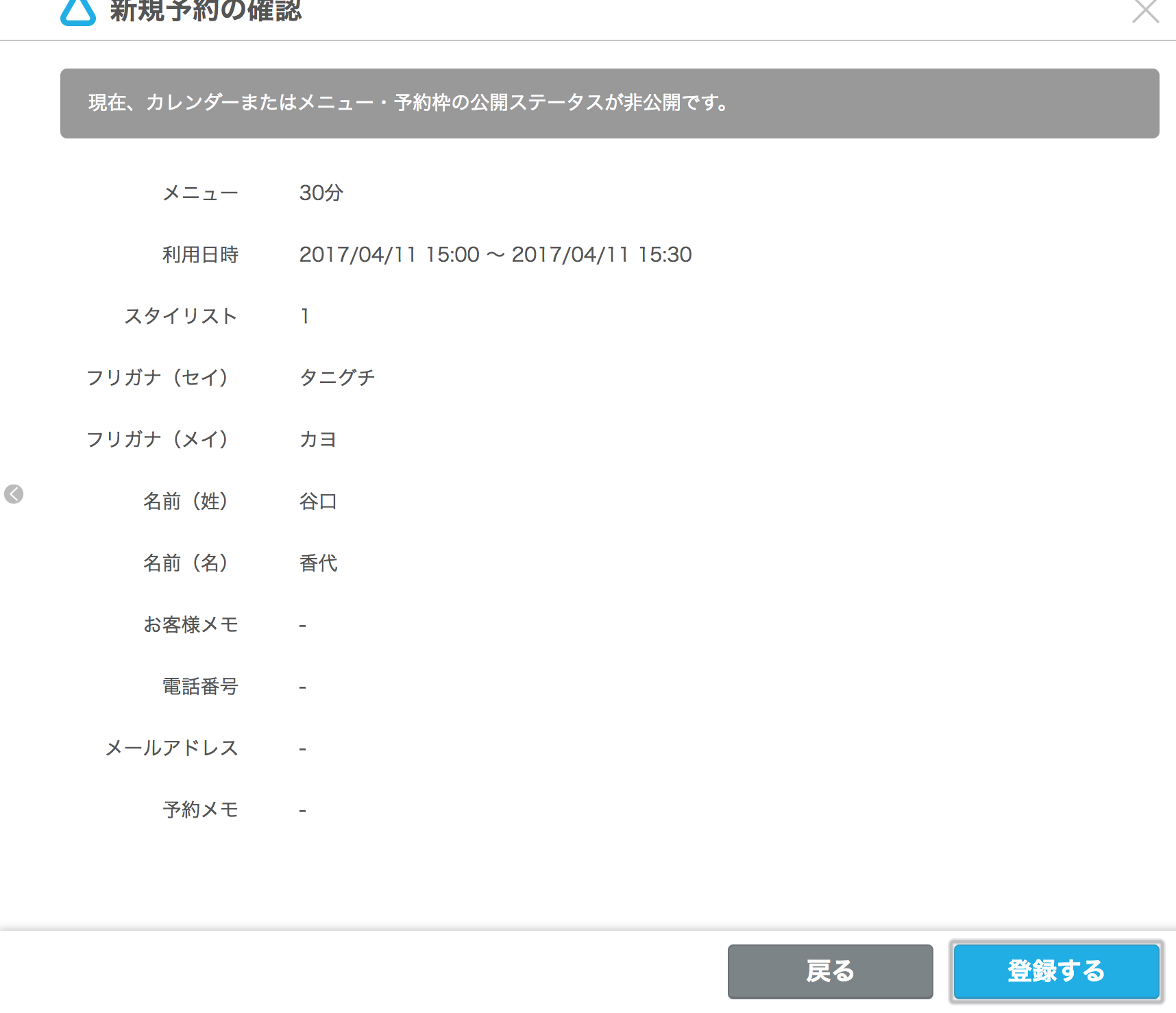Click the フリガナ（メイ） label
This screenshot has height=1013, width=1176.
tap(157, 439)
